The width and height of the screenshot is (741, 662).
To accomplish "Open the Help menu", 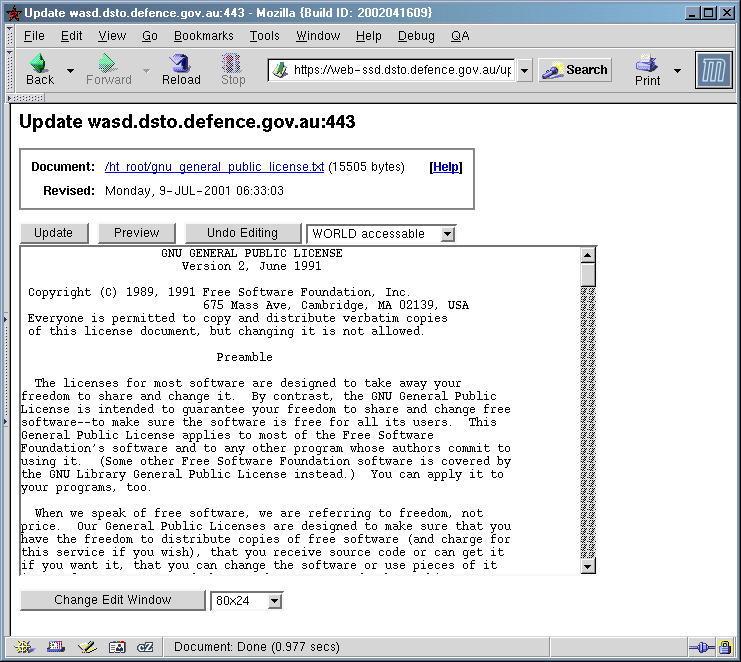I will tap(368, 36).
